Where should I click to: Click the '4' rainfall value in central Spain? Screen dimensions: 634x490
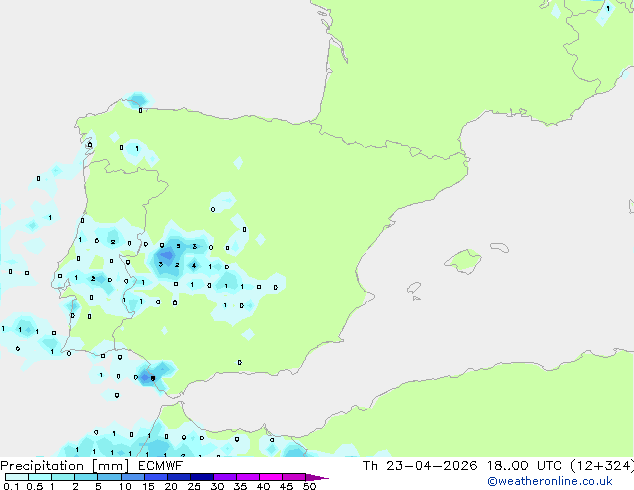194,266
